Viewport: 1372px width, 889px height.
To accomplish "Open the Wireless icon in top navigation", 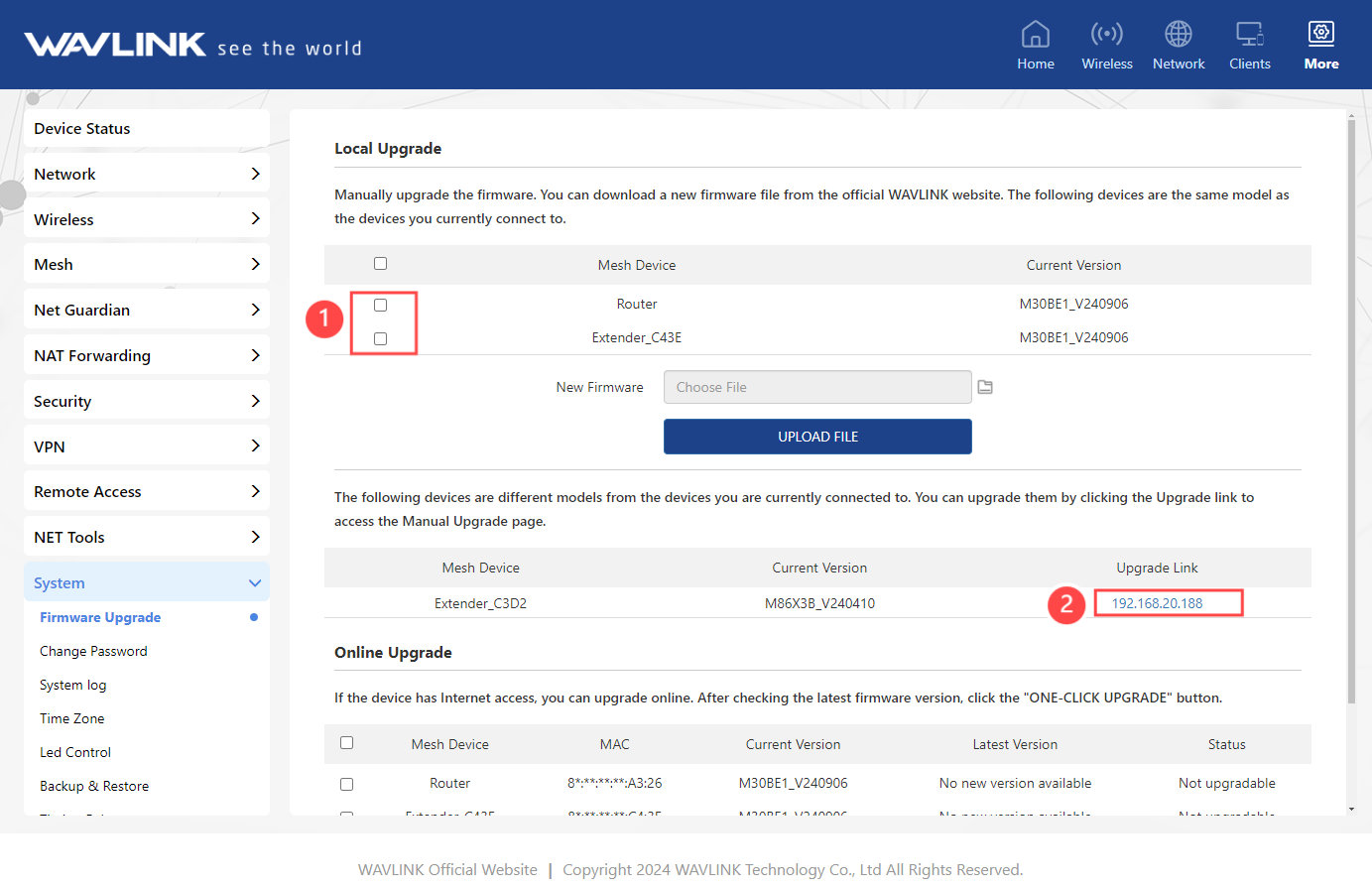I will tap(1106, 35).
